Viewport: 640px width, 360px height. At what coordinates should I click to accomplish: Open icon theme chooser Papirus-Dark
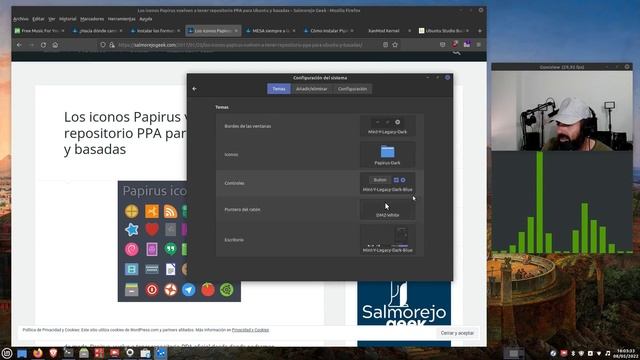click(387, 155)
